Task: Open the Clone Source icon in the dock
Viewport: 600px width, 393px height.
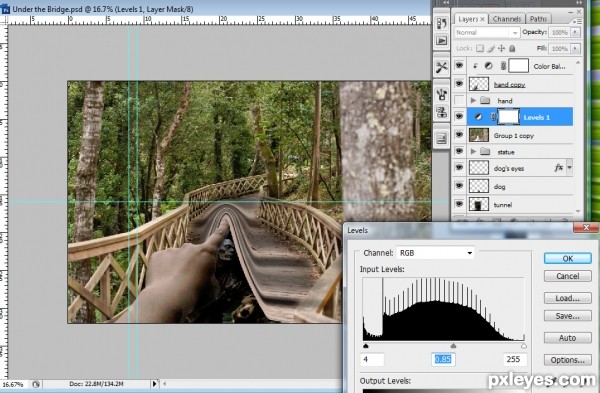Action: point(442,112)
